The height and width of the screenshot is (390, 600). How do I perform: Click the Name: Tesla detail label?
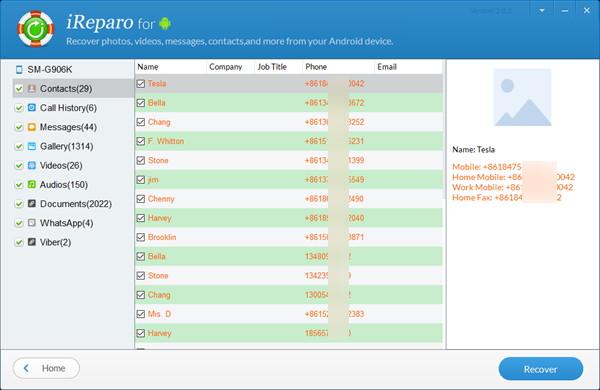tap(473, 150)
